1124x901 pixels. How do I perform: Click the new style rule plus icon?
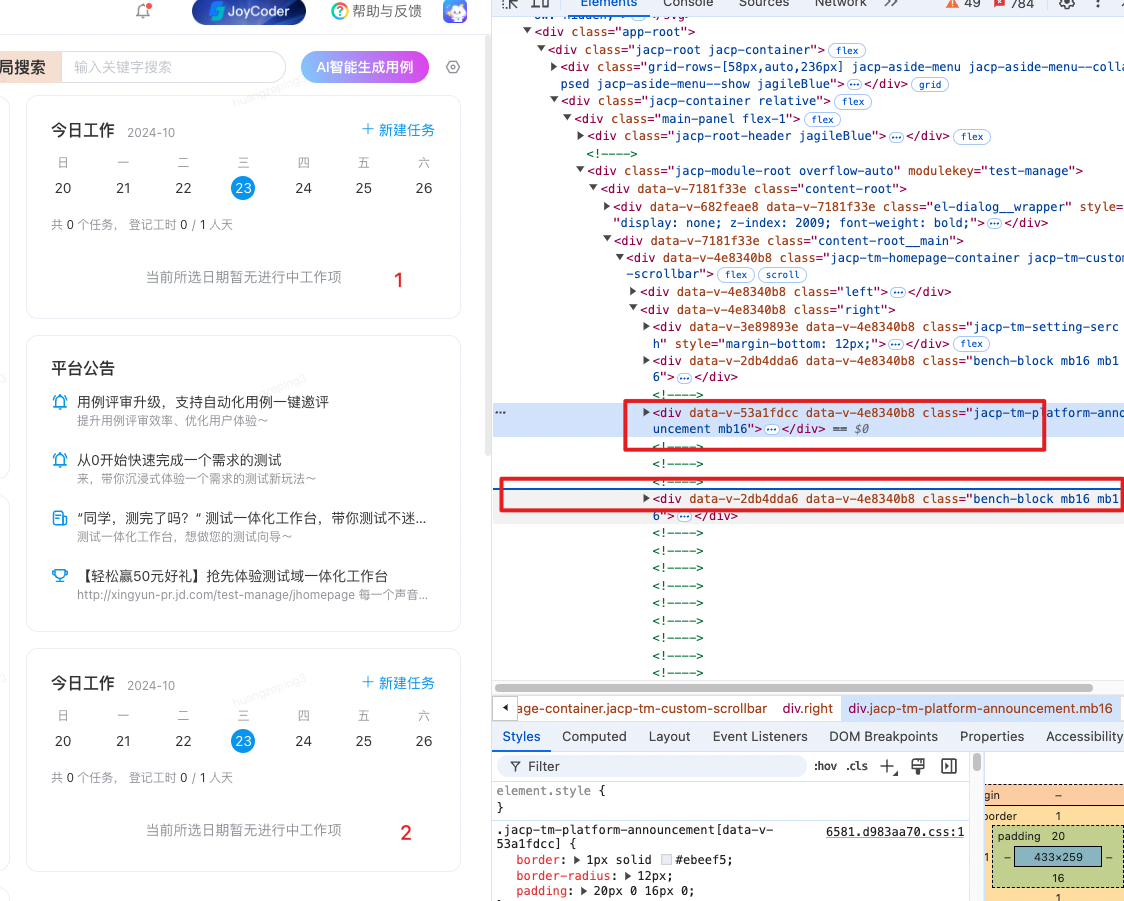click(888, 766)
